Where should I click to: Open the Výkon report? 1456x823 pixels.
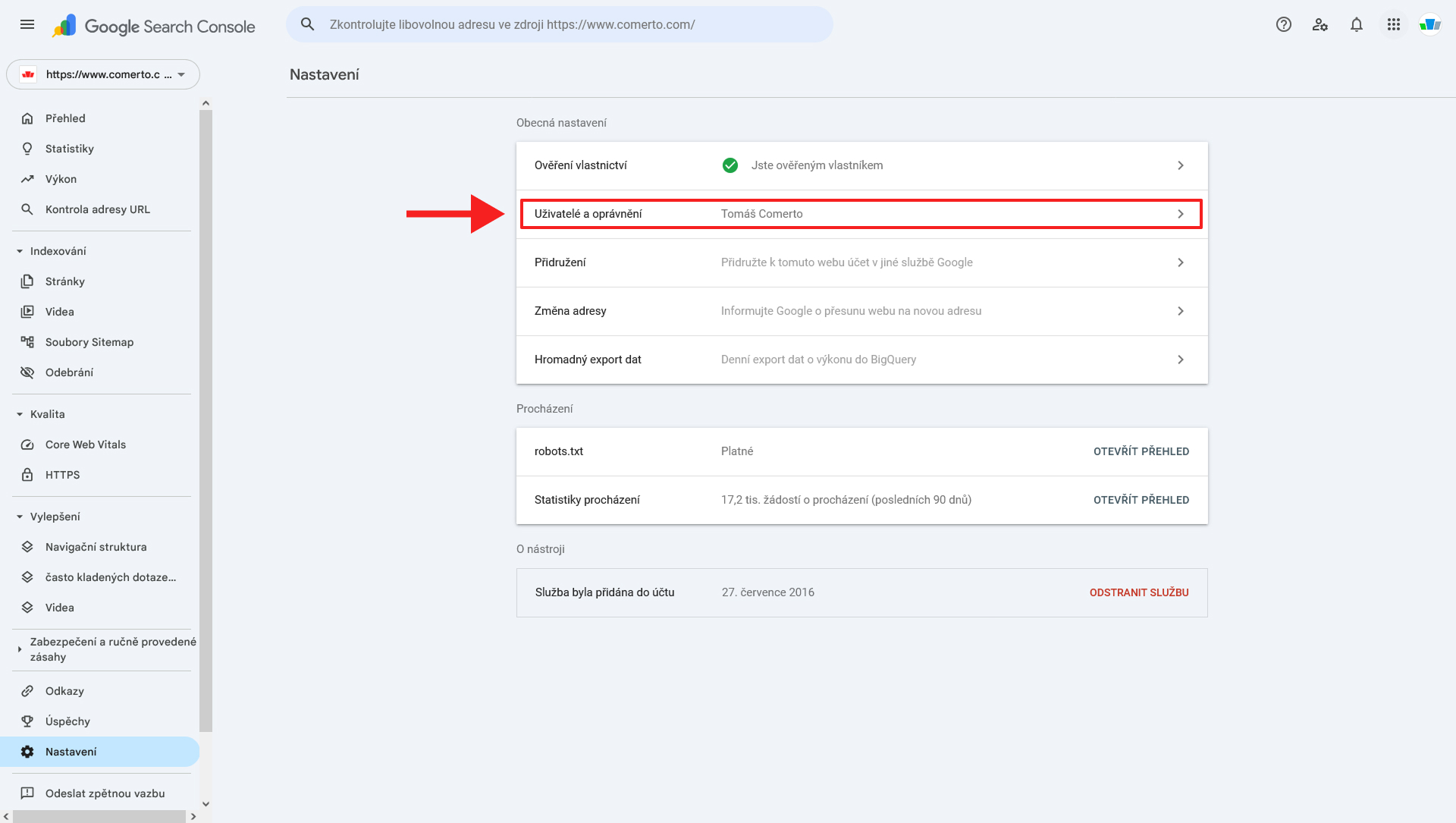click(61, 179)
